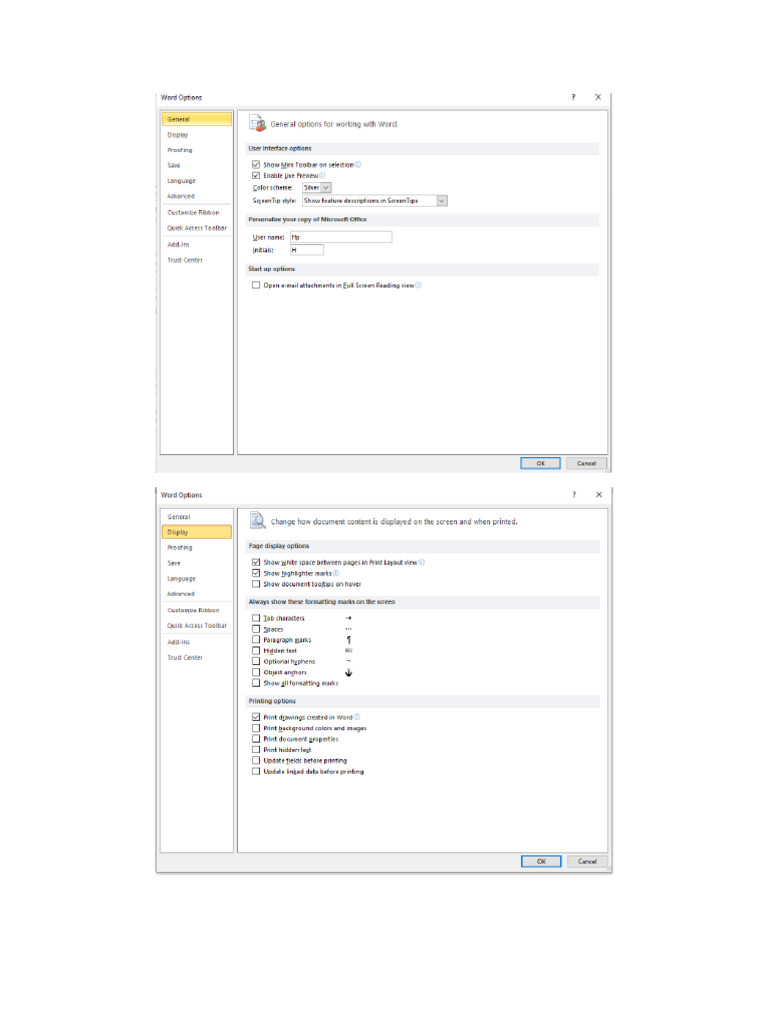The width and height of the screenshot is (768, 1024).
Task: Click info icon next to Show highlighter marks
Action: [336, 573]
